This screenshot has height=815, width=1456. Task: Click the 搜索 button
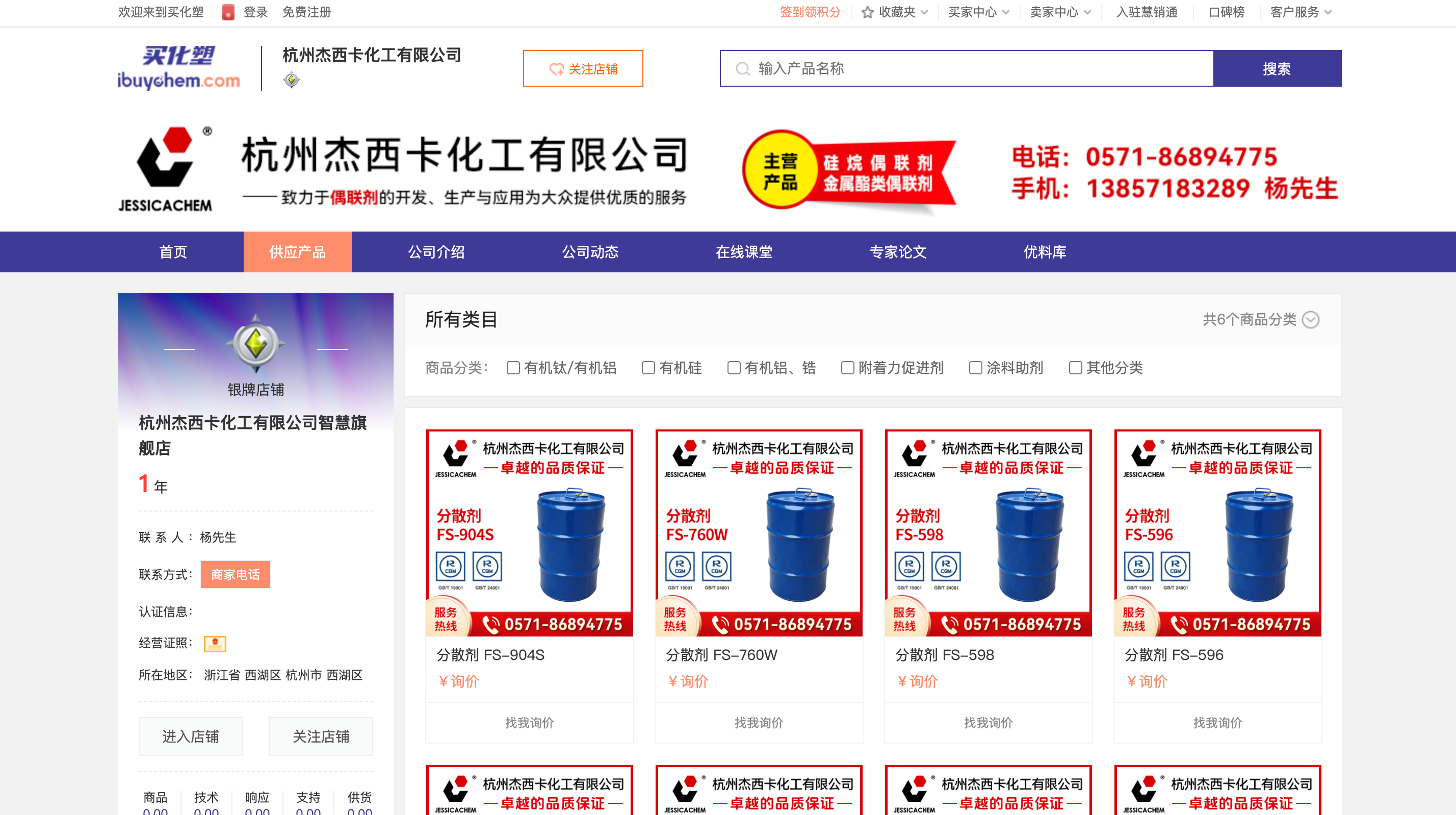1277,68
